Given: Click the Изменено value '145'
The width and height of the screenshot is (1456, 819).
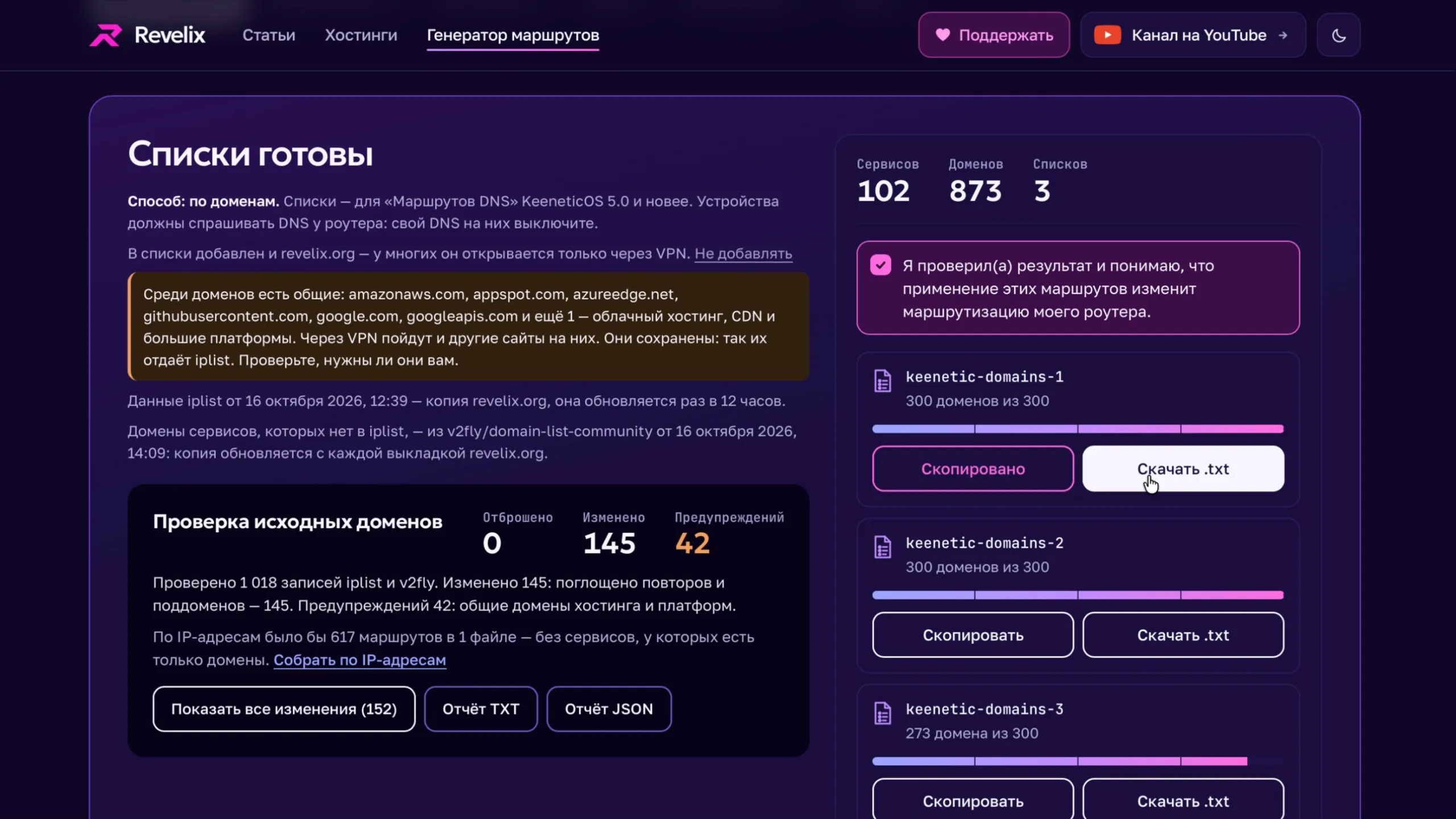Looking at the screenshot, I should click(x=609, y=543).
